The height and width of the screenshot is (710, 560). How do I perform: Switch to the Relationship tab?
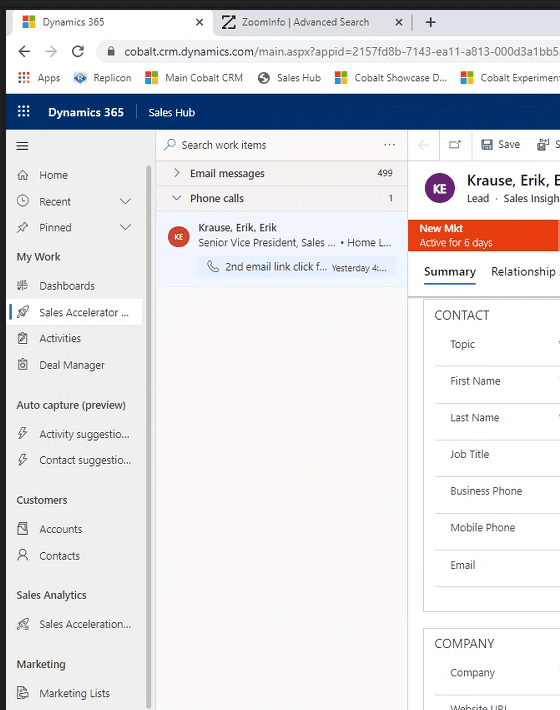(x=523, y=272)
